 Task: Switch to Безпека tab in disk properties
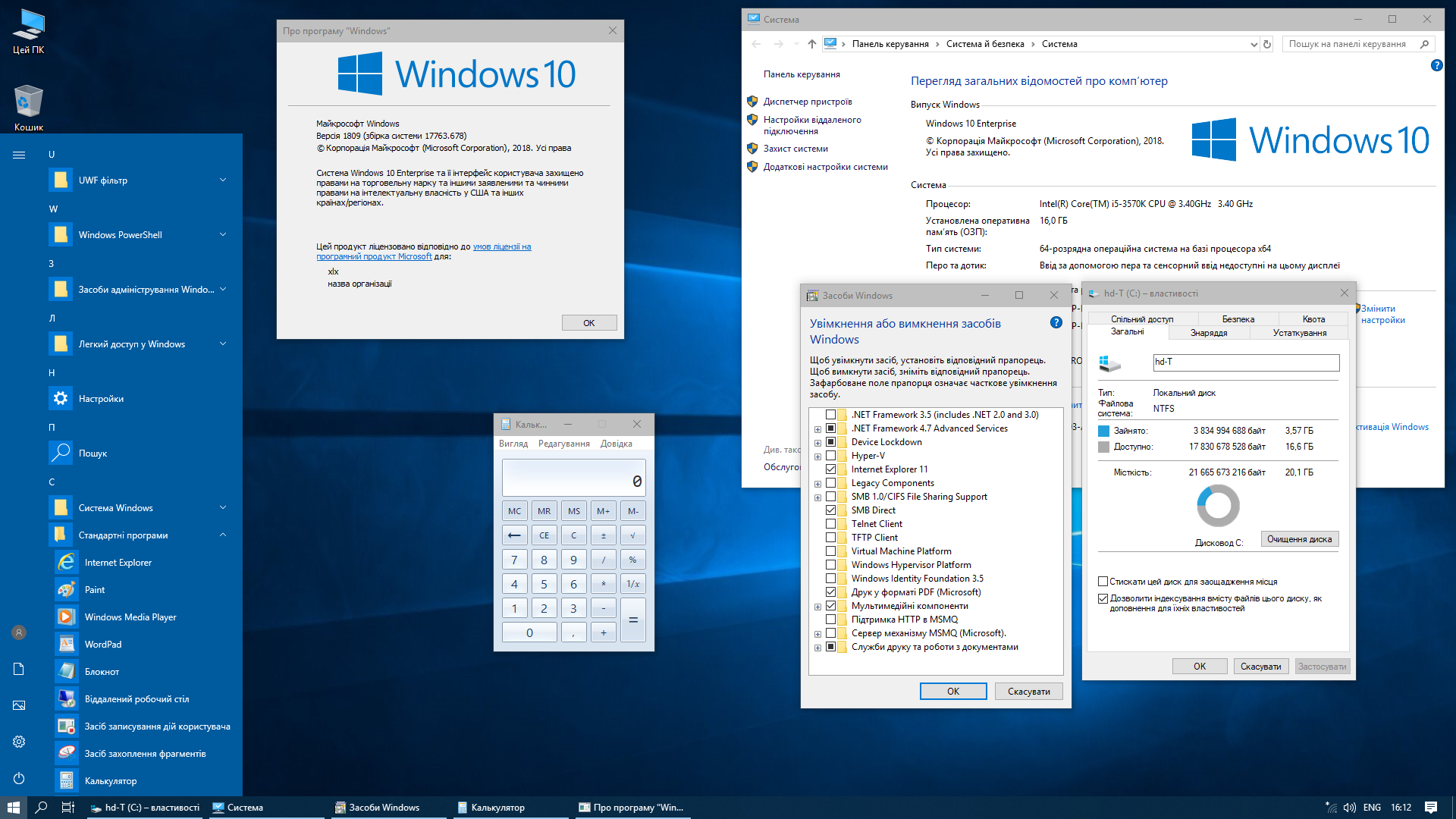coord(1238,319)
